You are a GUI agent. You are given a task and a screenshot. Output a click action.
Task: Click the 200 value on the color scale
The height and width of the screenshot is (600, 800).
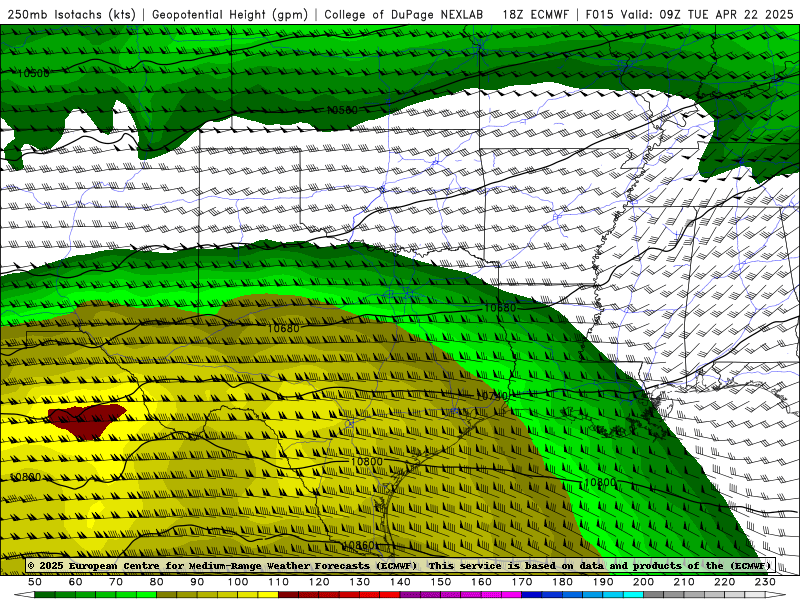[644, 582]
